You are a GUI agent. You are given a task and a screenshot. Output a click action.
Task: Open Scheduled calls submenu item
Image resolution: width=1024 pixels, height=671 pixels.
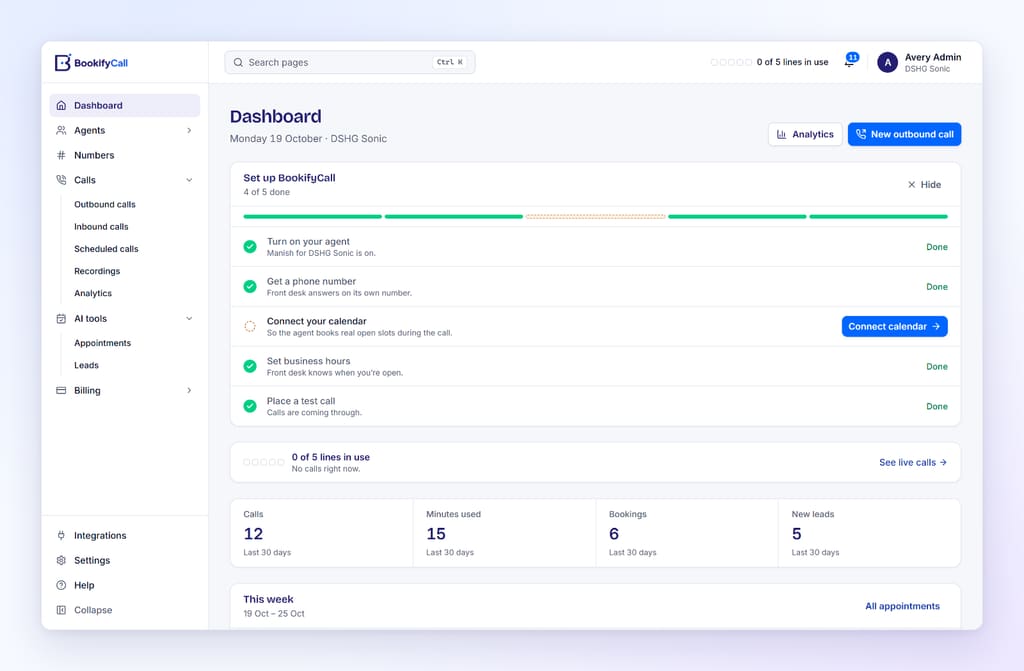106,249
